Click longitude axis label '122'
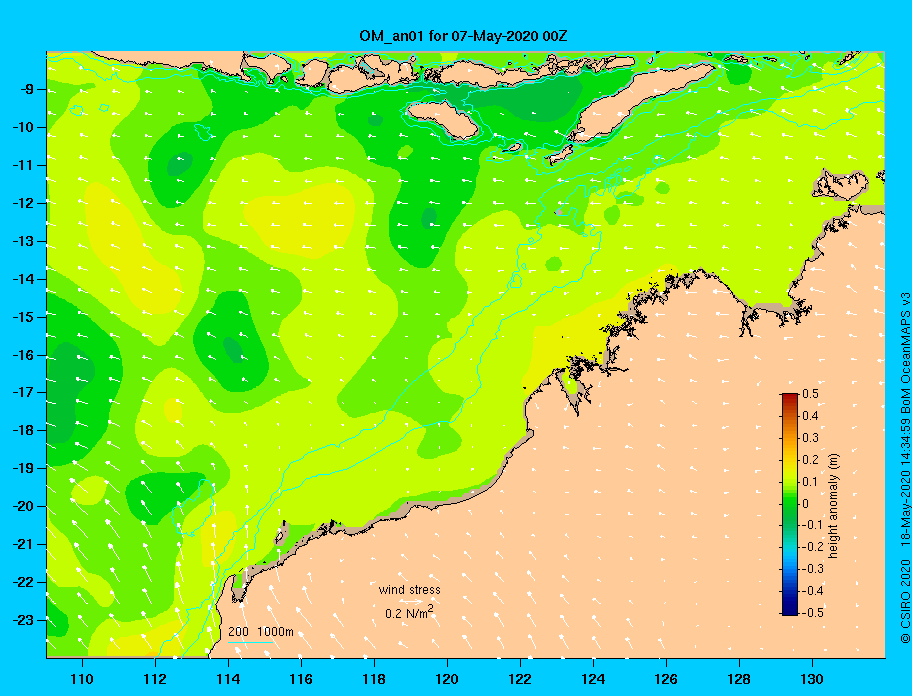 pyautogui.click(x=520, y=679)
